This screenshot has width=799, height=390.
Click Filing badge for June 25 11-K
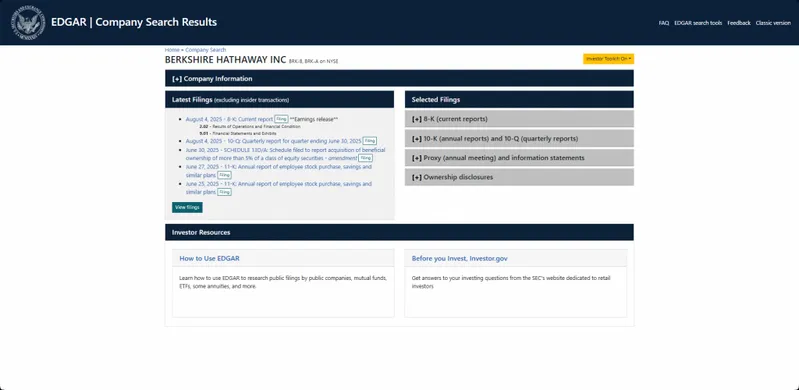point(224,192)
